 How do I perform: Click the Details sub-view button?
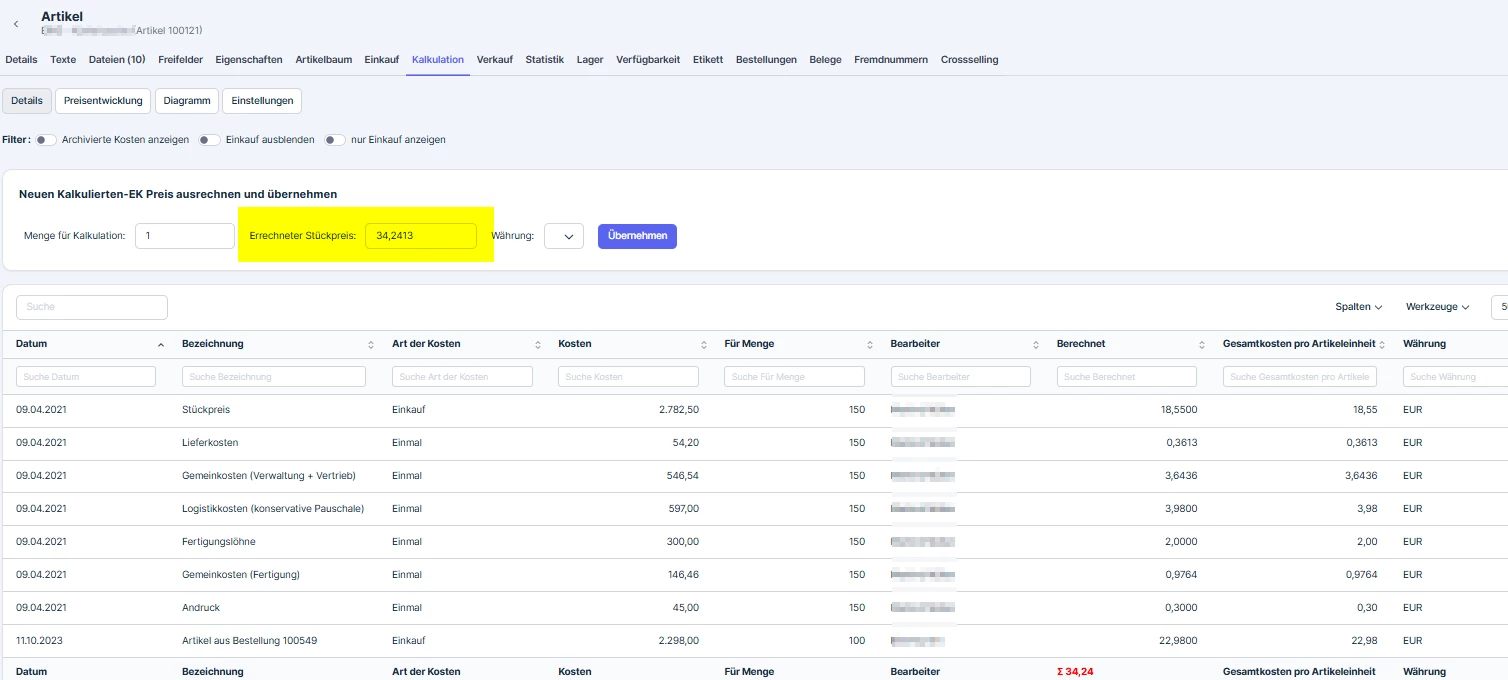27,101
